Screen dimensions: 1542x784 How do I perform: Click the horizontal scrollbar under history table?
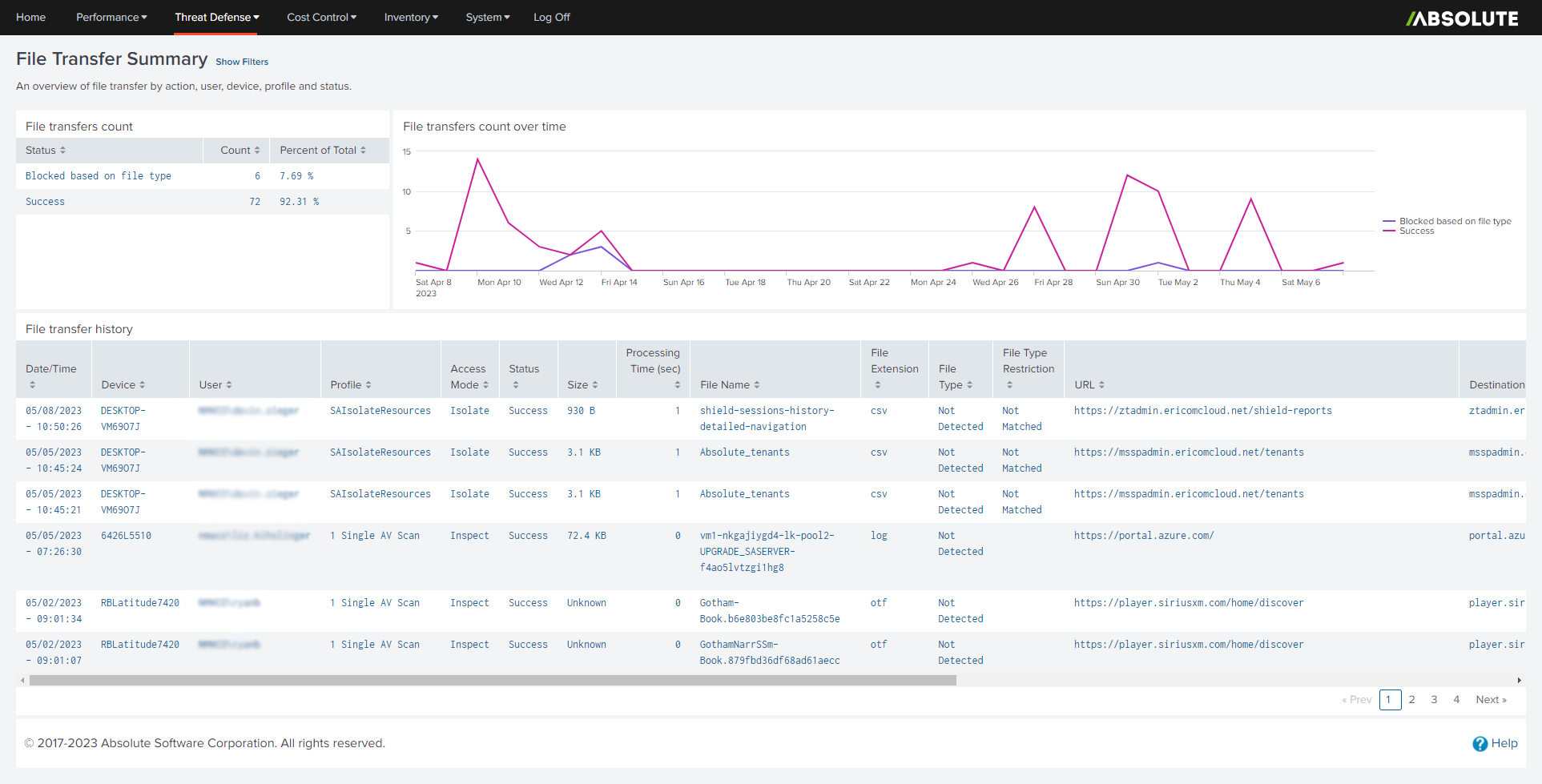click(493, 681)
